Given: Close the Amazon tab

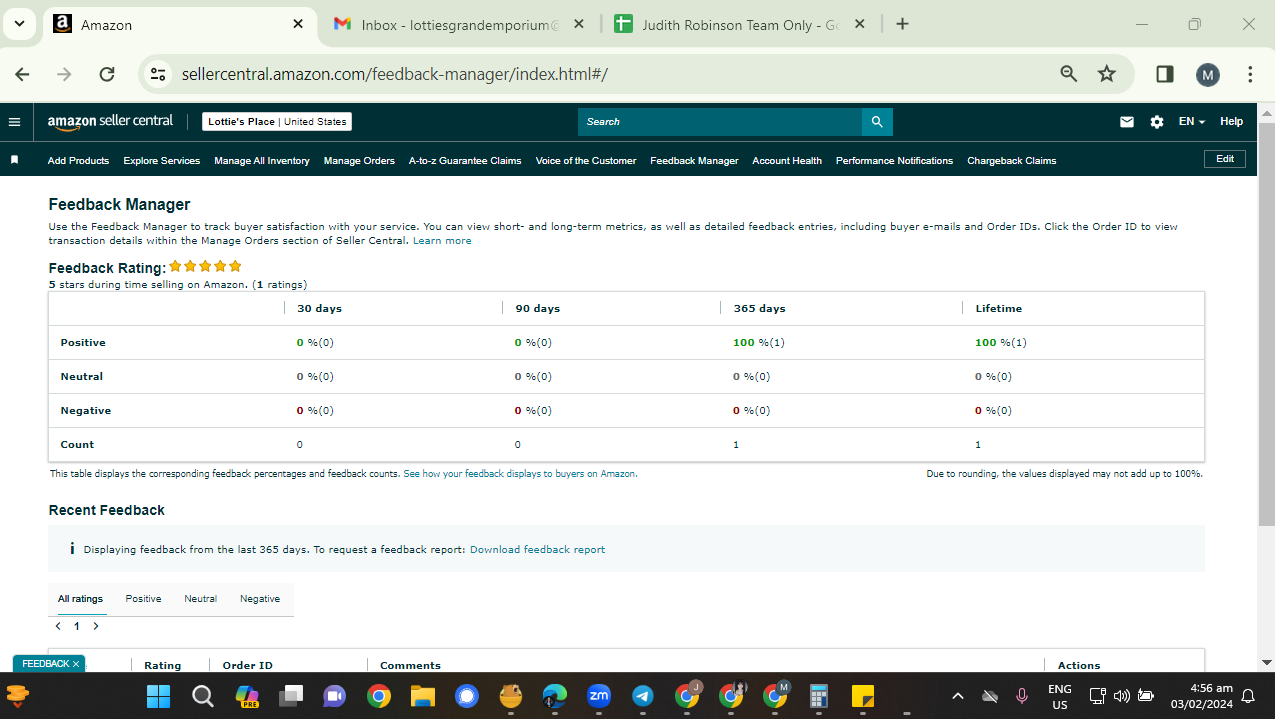Looking at the screenshot, I should (x=298, y=24).
